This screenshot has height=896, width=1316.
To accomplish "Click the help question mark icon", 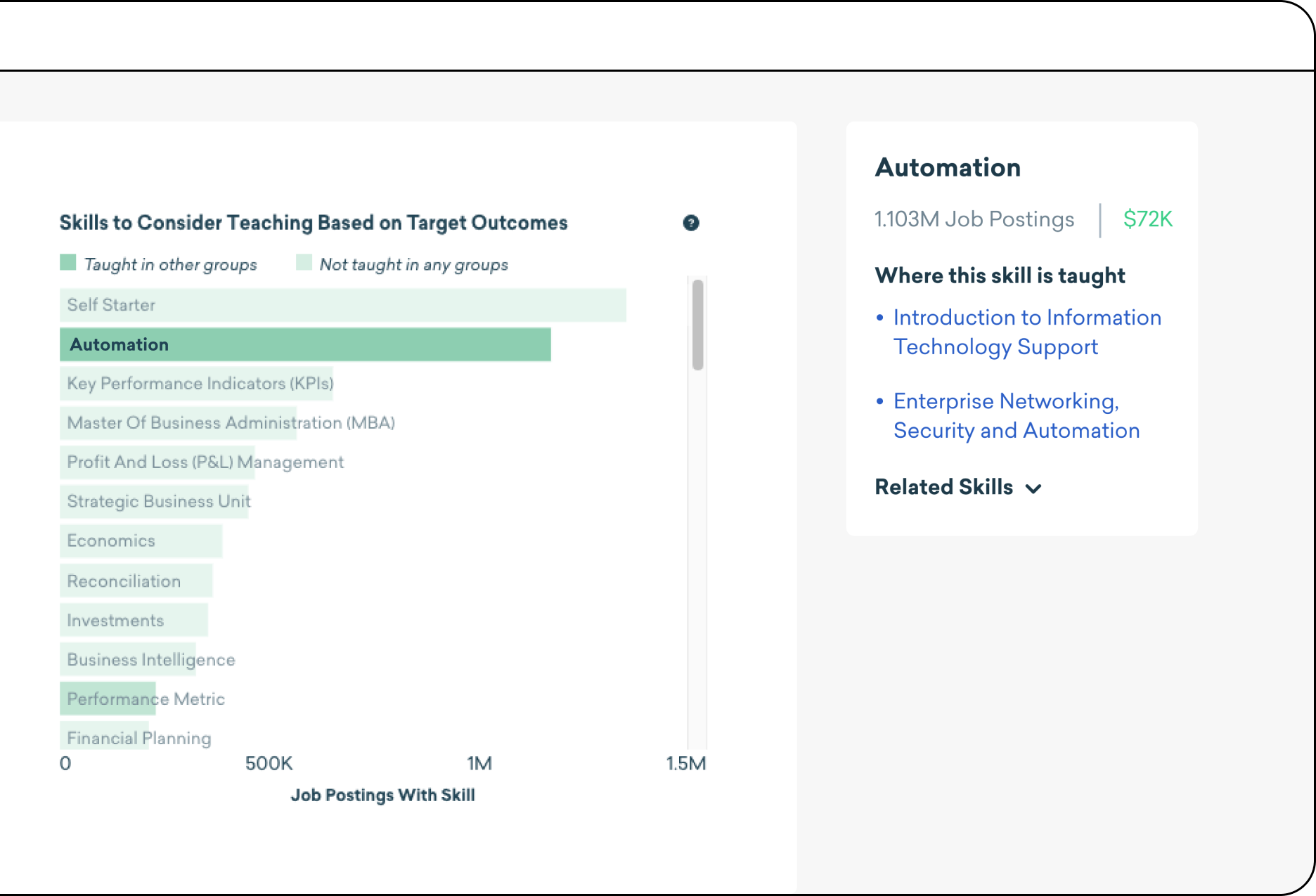I will pos(690,223).
